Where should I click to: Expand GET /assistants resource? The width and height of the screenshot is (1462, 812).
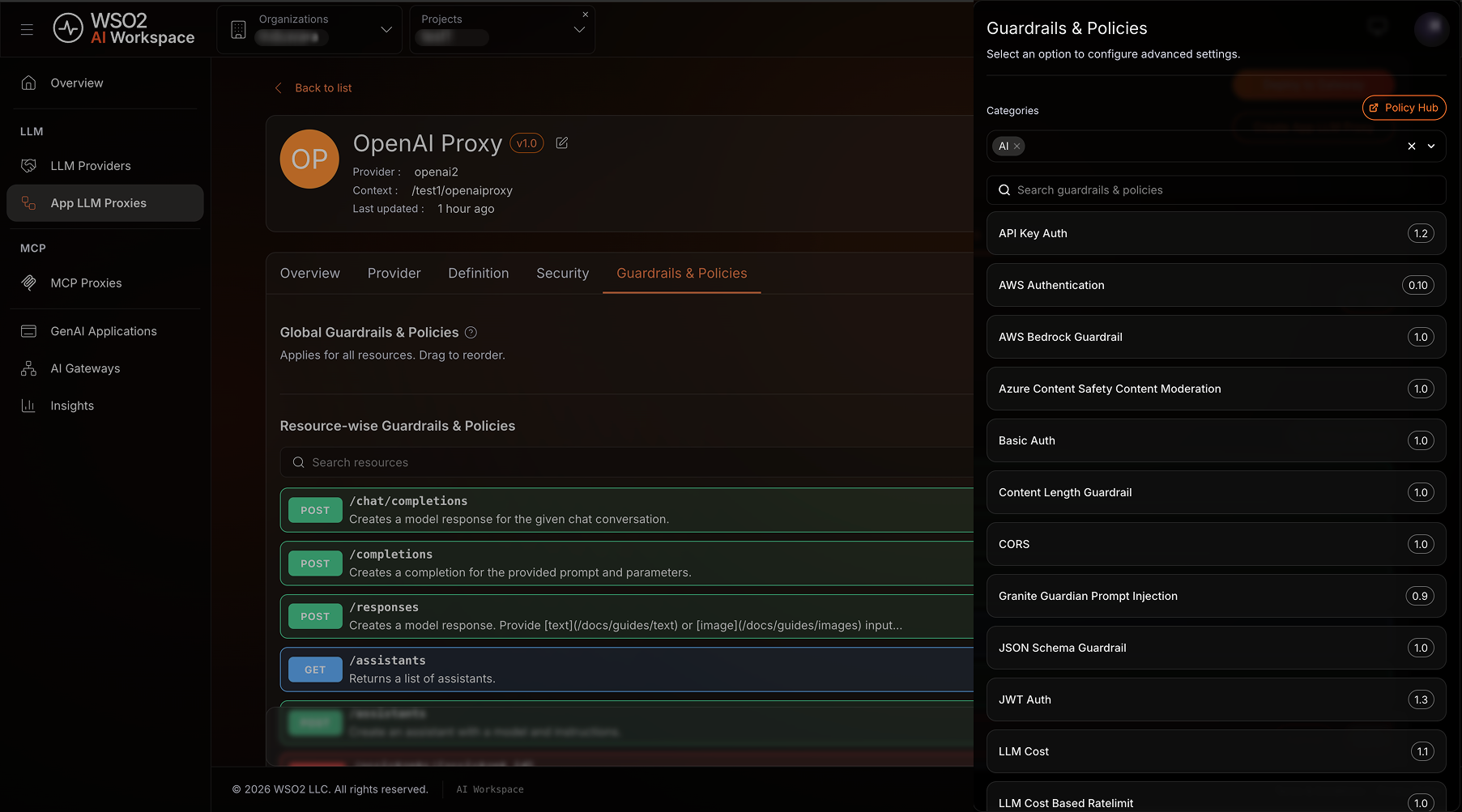tap(627, 670)
